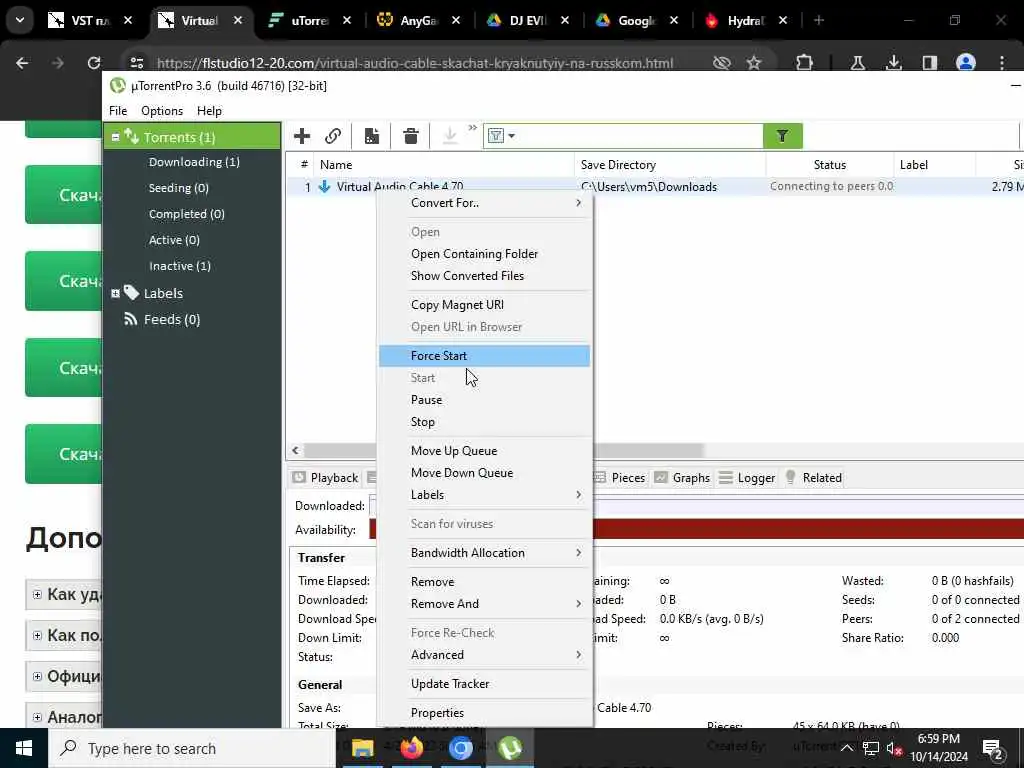The image size is (1024, 768).
Task: Choose Stop from the context menu
Action: tap(484, 422)
